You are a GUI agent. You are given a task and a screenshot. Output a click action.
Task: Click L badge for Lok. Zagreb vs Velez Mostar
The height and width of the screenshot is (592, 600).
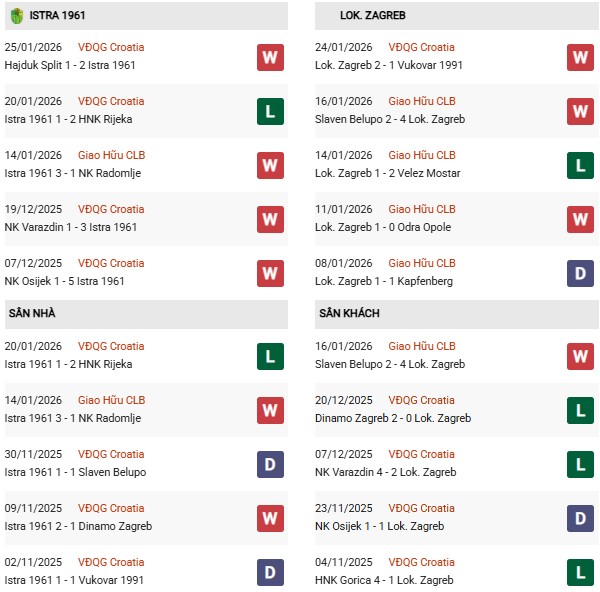click(x=580, y=165)
